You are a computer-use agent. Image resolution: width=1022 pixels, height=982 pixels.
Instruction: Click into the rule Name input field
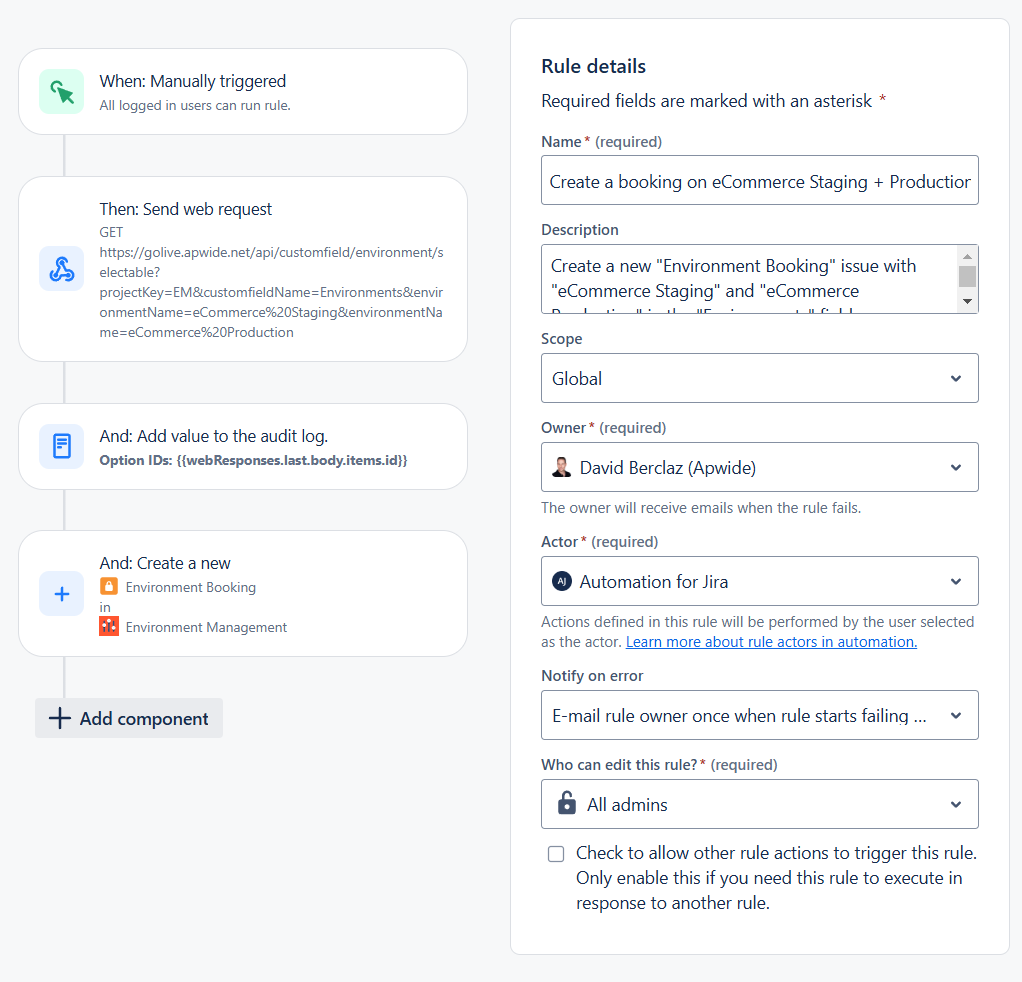(759, 181)
